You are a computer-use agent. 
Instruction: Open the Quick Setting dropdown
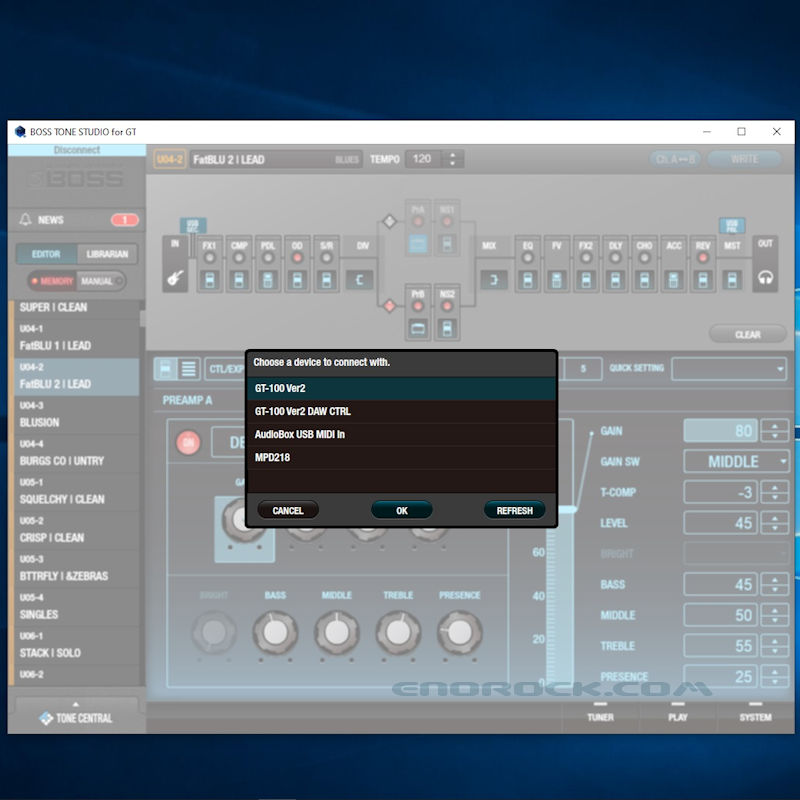point(729,369)
